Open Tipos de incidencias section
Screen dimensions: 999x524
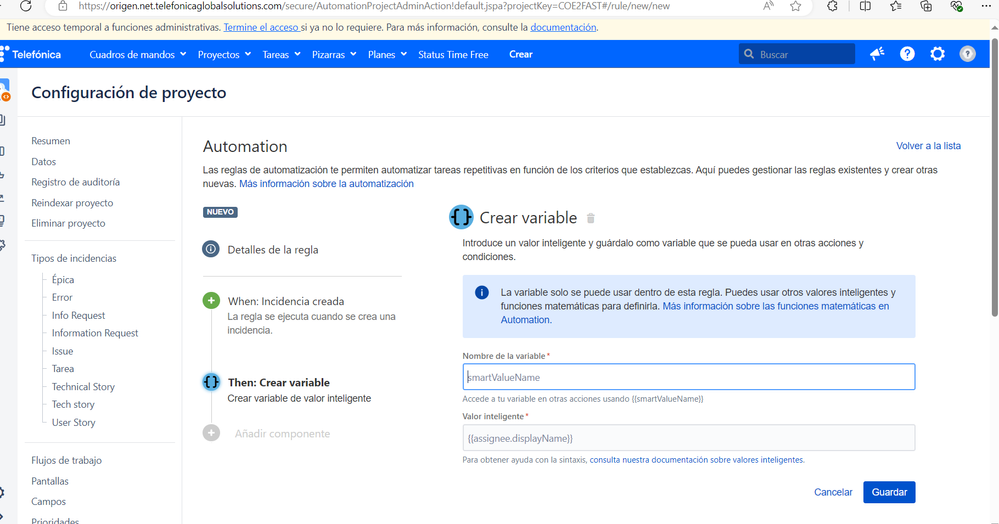pyautogui.click(x=74, y=258)
